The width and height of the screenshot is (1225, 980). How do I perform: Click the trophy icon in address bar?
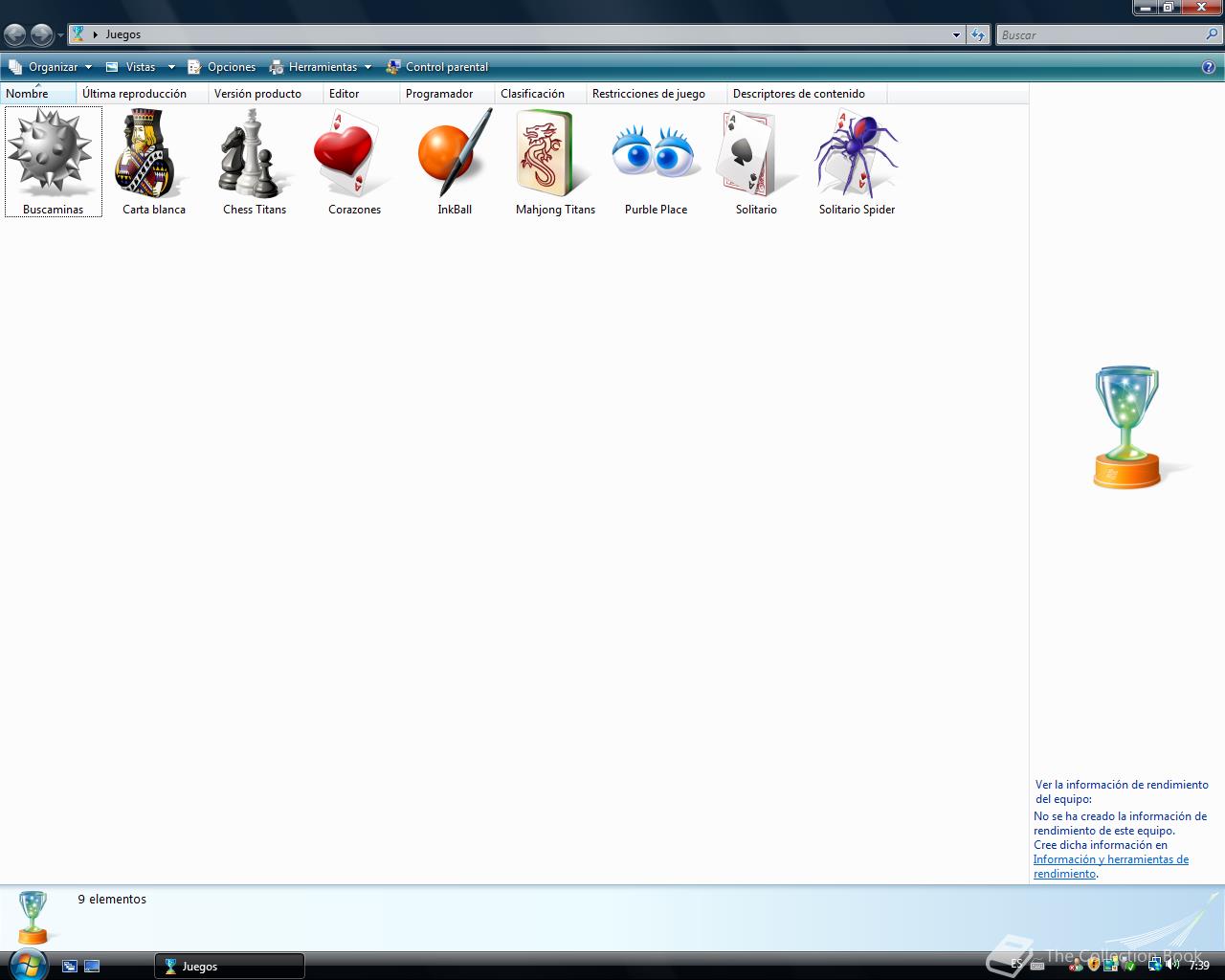[x=78, y=34]
